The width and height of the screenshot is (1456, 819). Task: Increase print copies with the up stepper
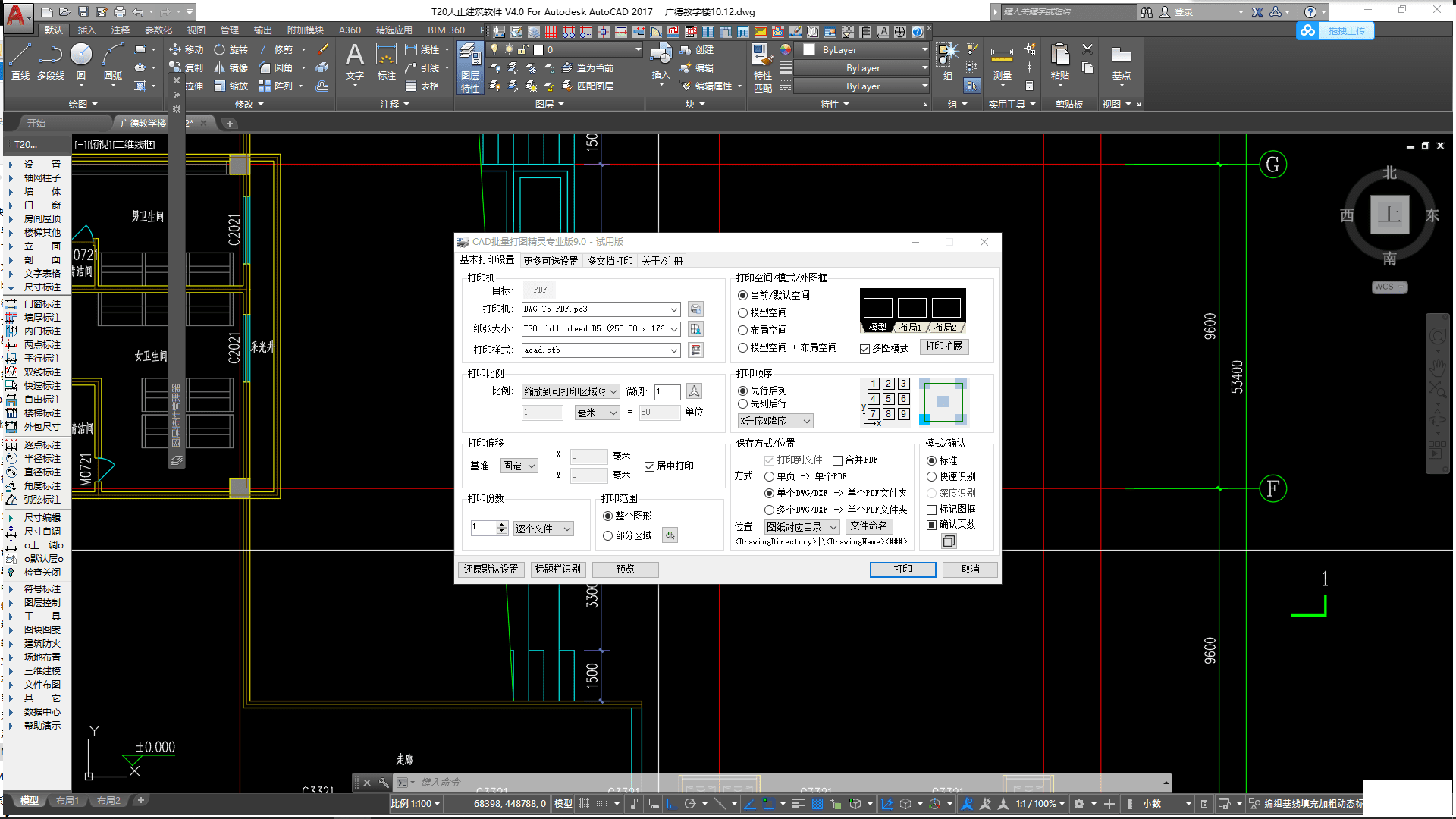[501, 524]
